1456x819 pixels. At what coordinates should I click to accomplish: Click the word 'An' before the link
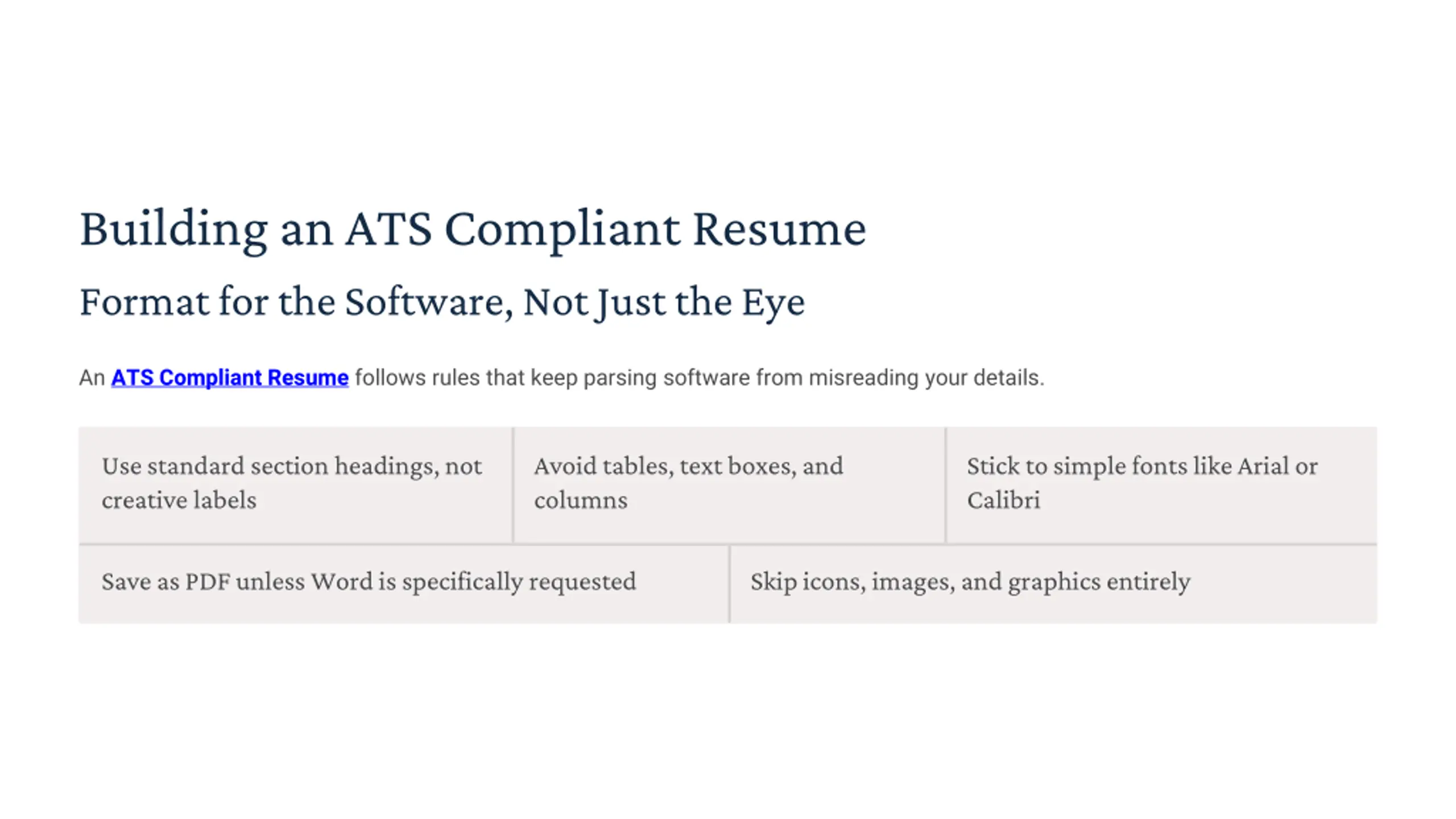[92, 378]
